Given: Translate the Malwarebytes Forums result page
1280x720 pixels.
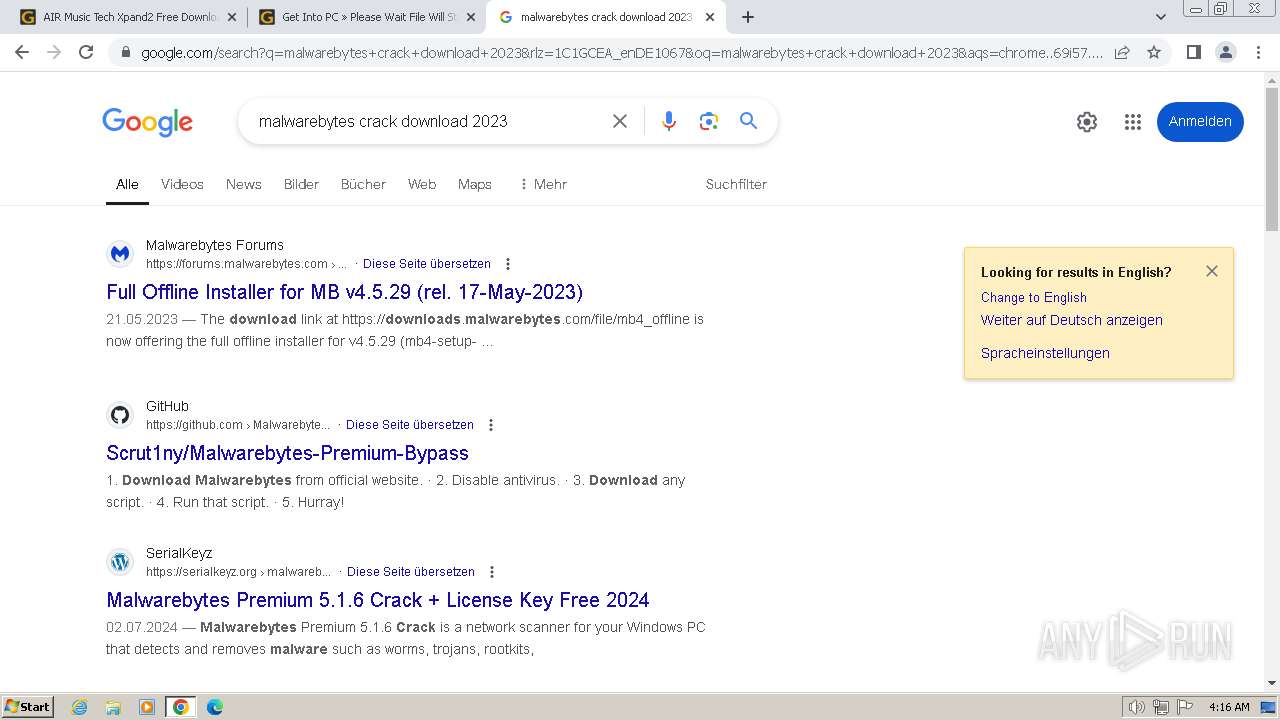Looking at the screenshot, I should [427, 264].
